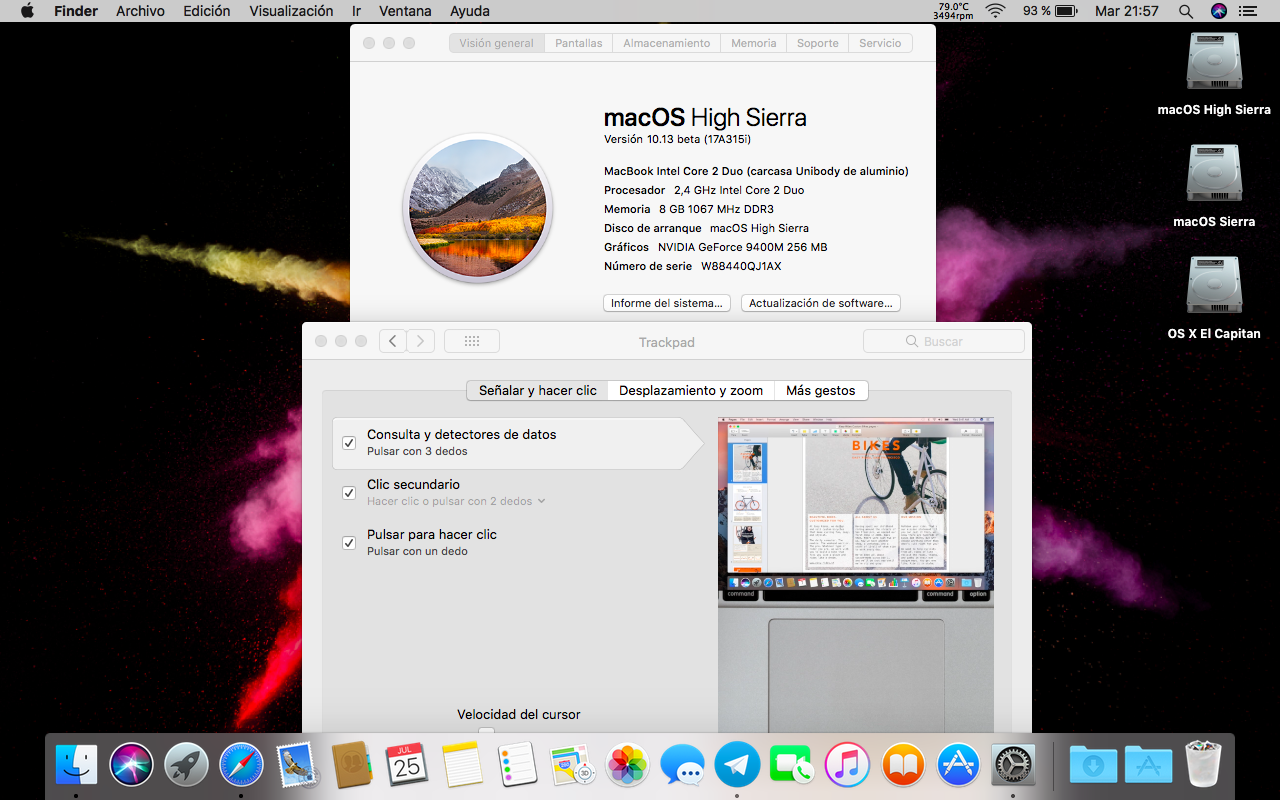Viewport: 1280px width, 800px height.
Task: Click the cursor speed slider knob
Action: [486, 732]
